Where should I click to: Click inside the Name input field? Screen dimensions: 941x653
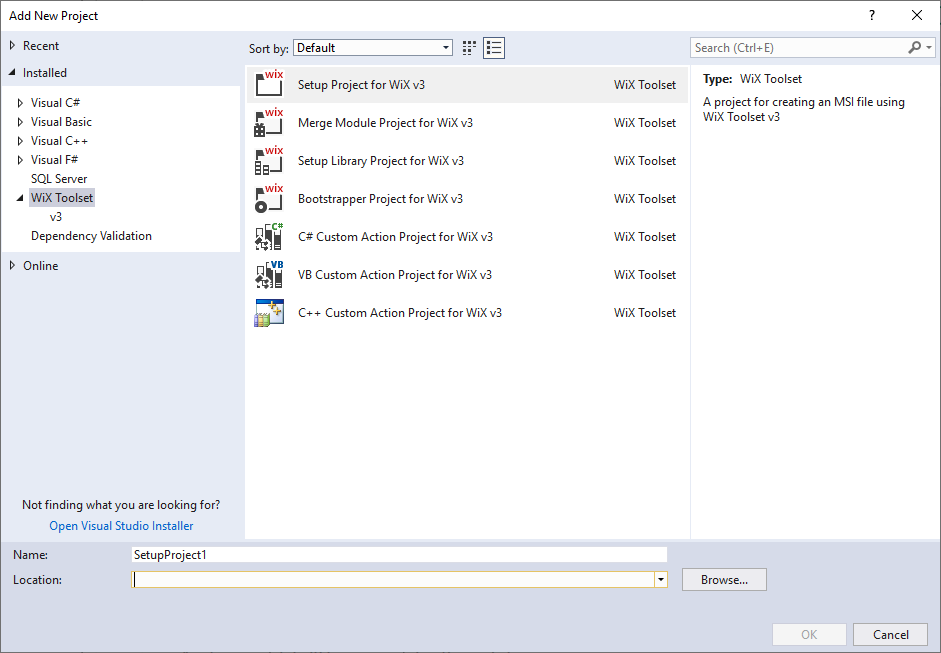click(x=400, y=554)
